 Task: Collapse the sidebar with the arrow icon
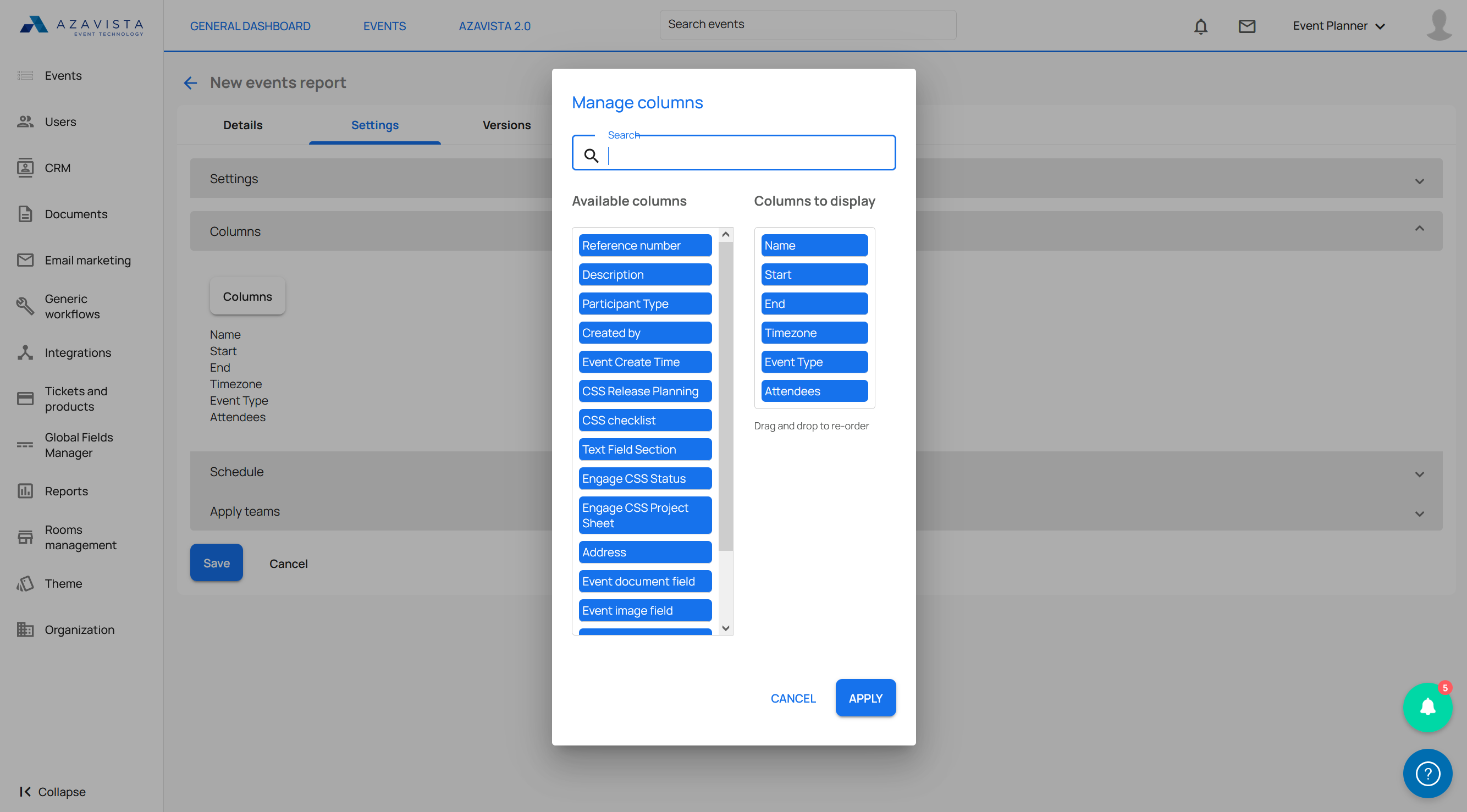click(25, 791)
